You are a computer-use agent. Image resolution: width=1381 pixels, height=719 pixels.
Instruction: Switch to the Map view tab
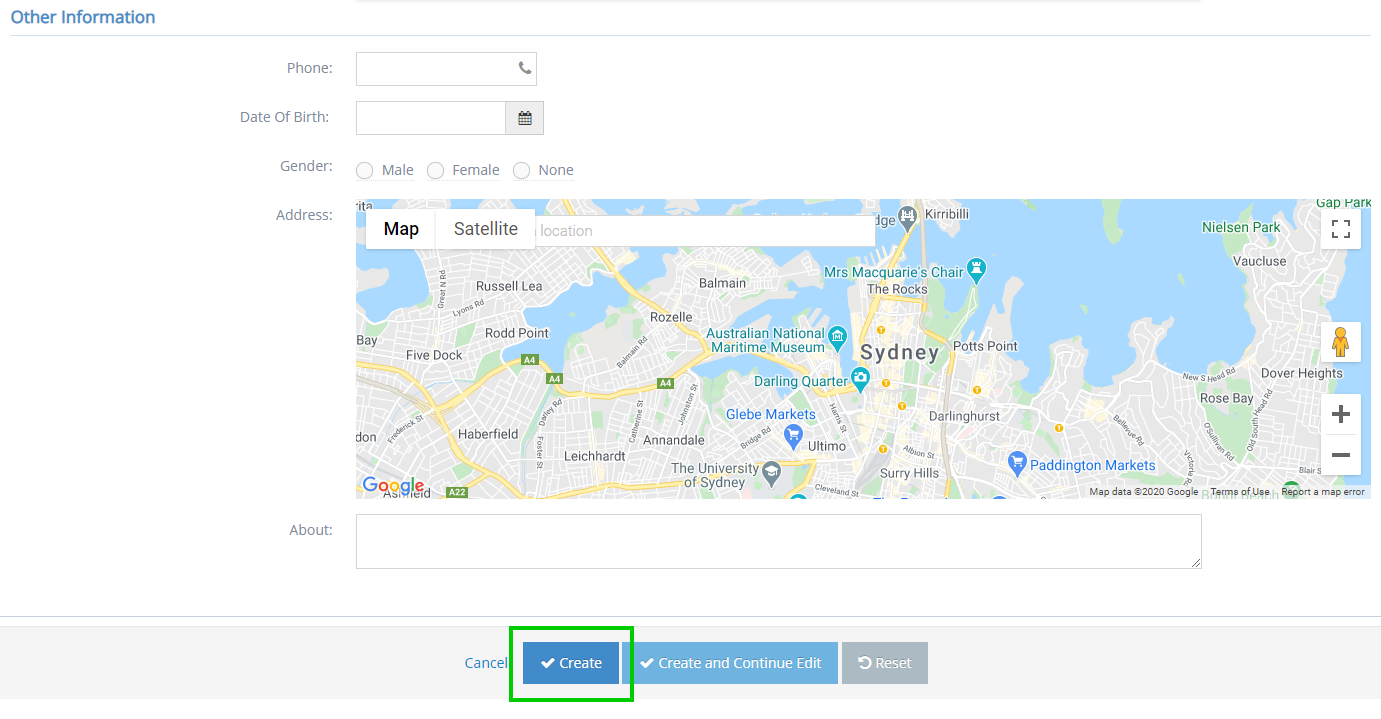click(401, 229)
